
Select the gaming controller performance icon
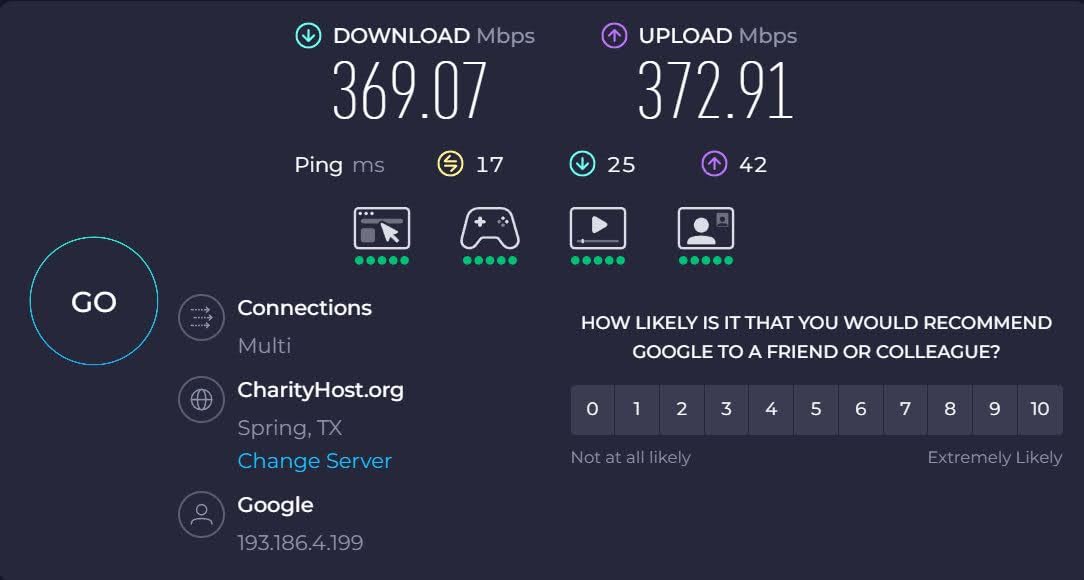coord(489,228)
